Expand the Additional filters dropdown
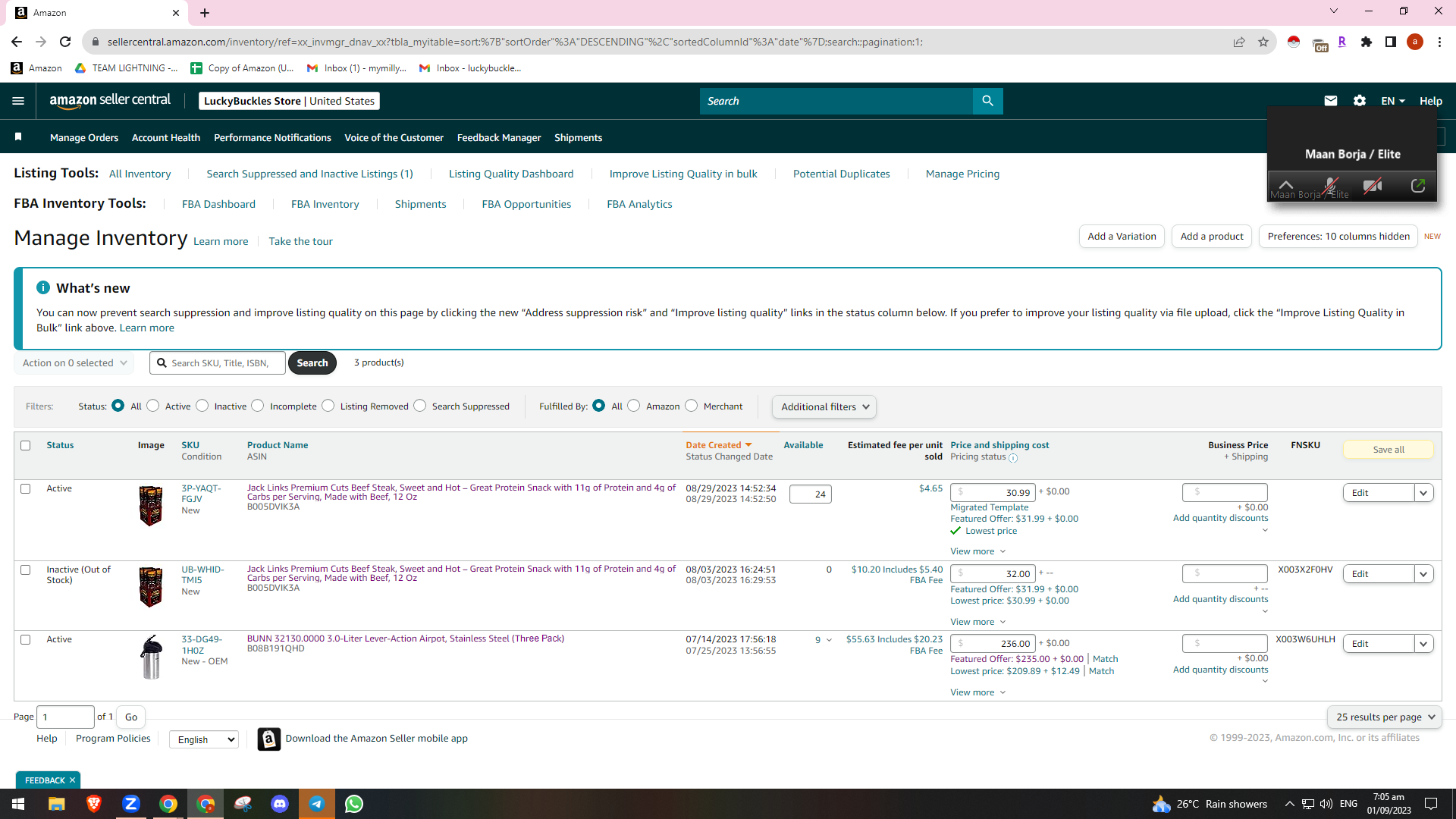 point(824,407)
